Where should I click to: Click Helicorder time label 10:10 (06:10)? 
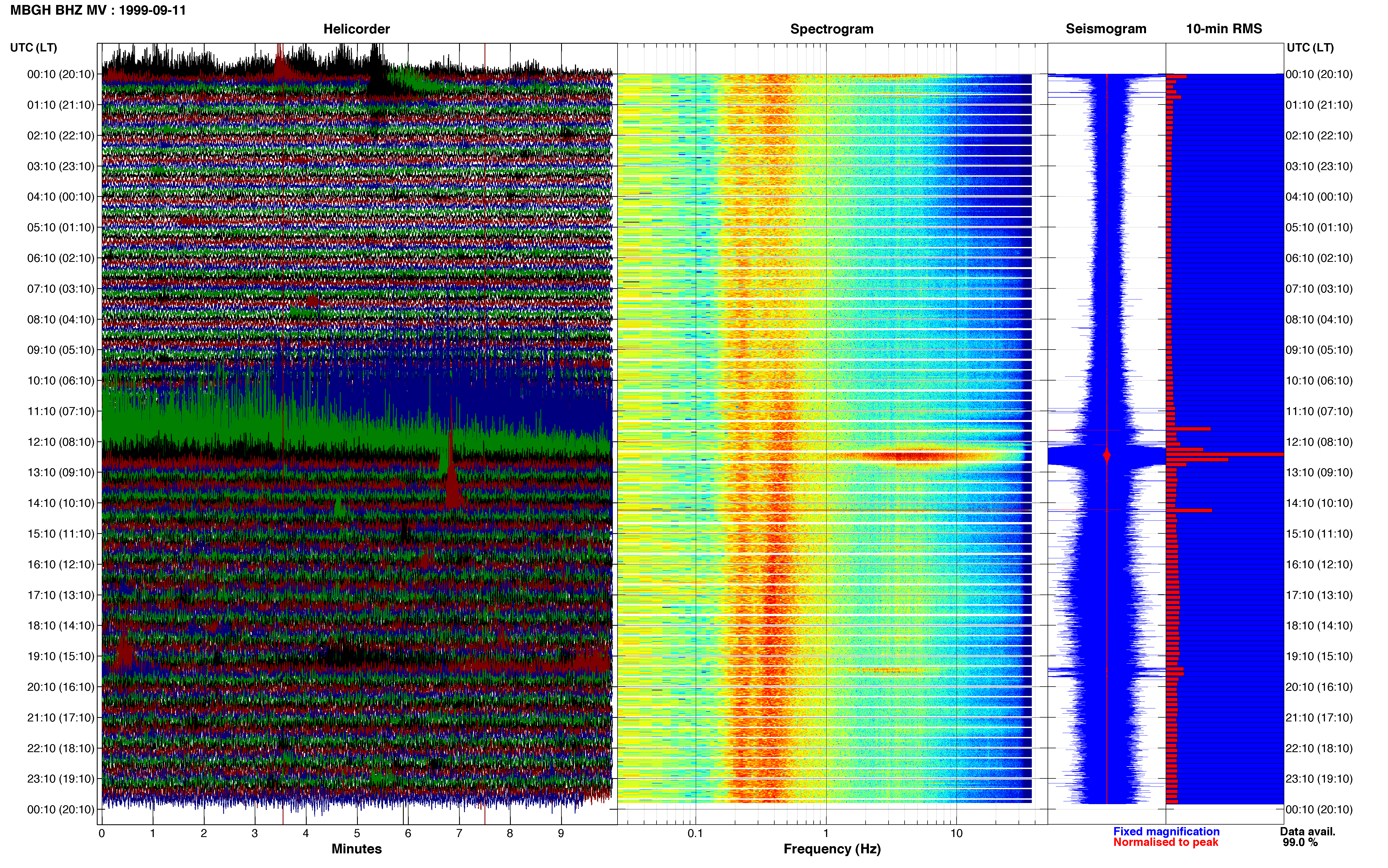pos(61,380)
